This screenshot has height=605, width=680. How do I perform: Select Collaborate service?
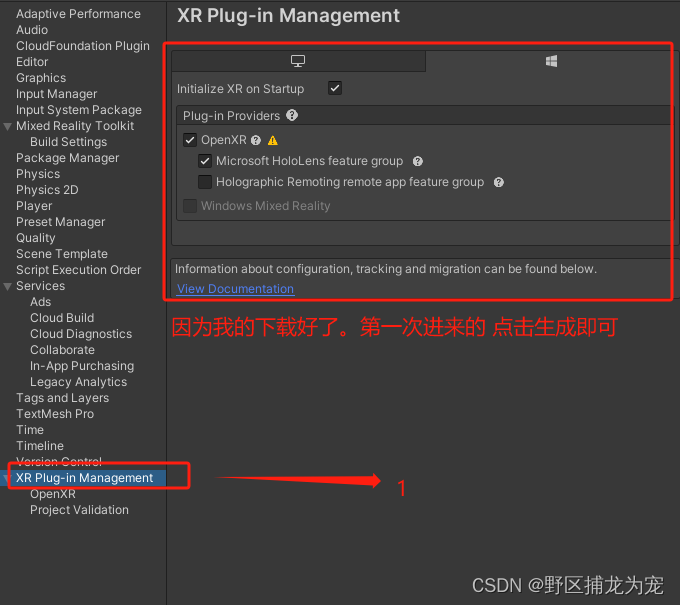pos(62,350)
